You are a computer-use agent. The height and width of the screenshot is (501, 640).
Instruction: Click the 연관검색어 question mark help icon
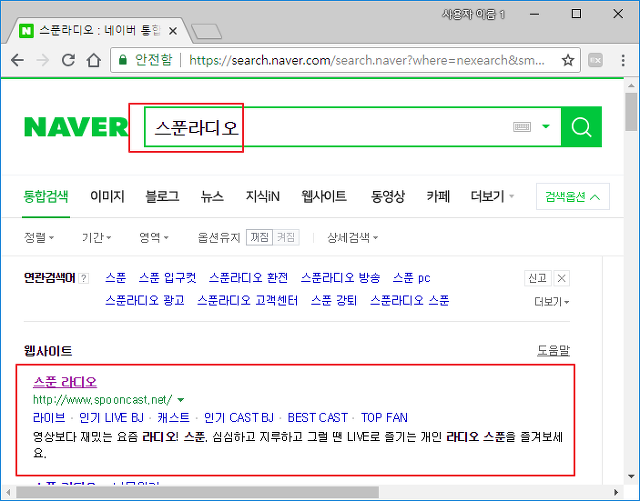coord(84,278)
